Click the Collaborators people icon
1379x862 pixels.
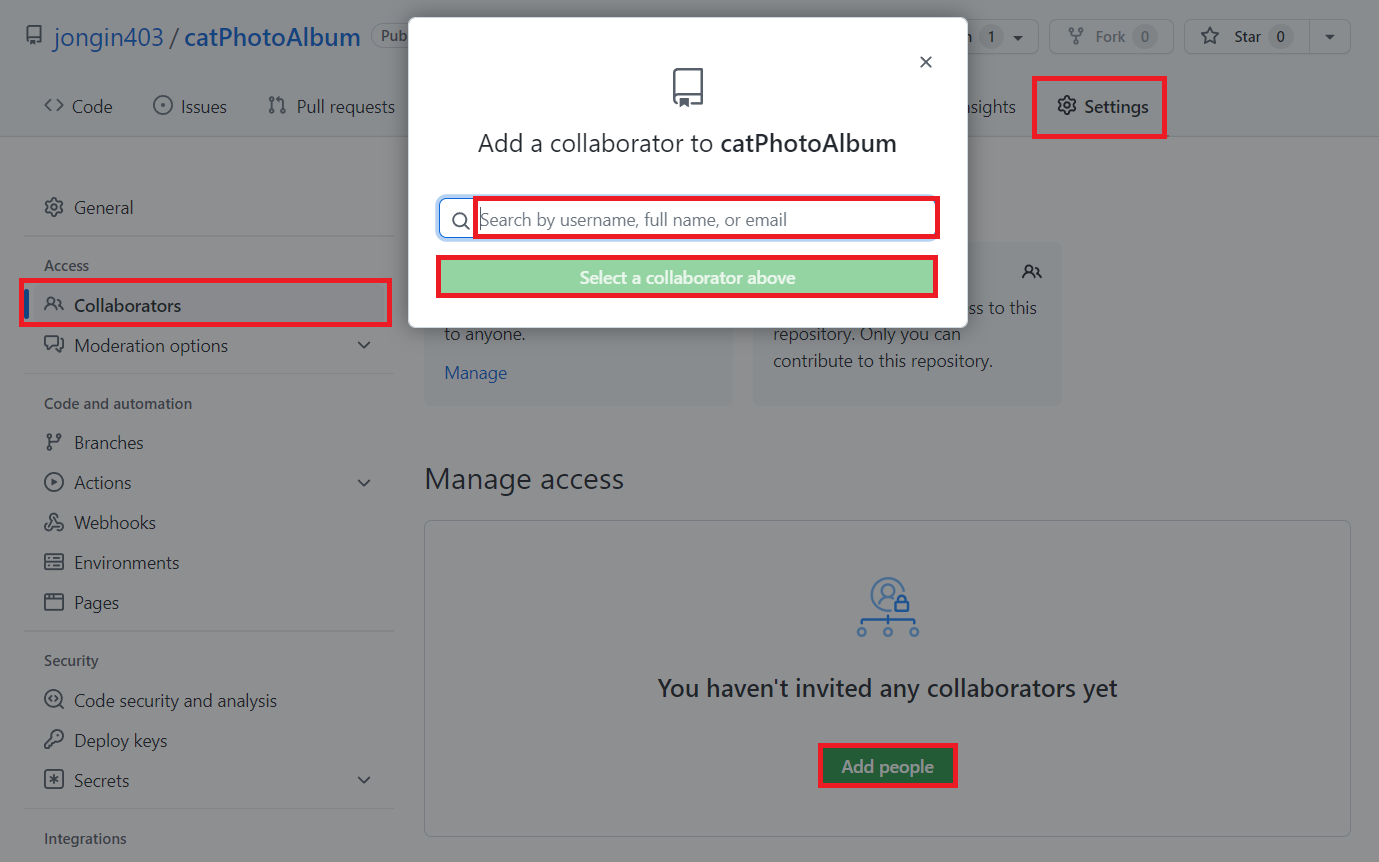tap(54, 305)
